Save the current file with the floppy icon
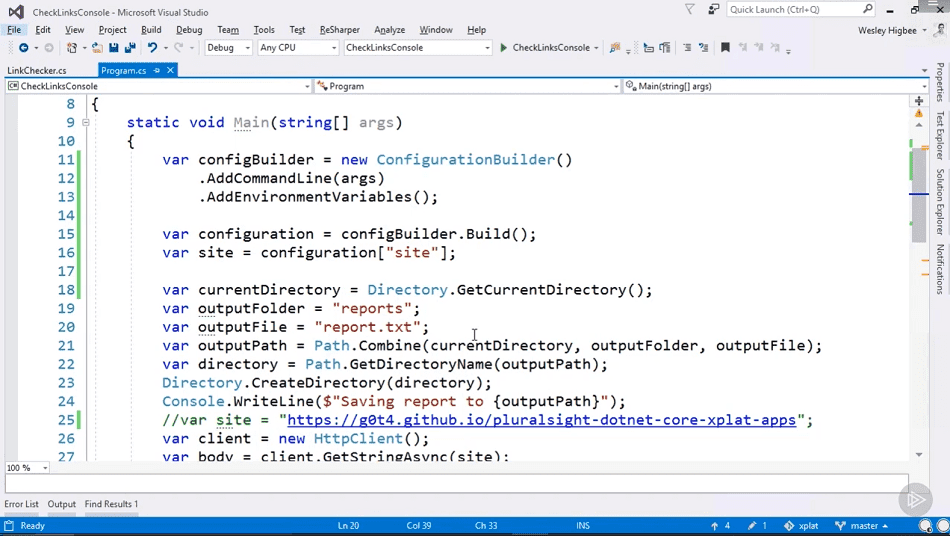 [x=113, y=48]
